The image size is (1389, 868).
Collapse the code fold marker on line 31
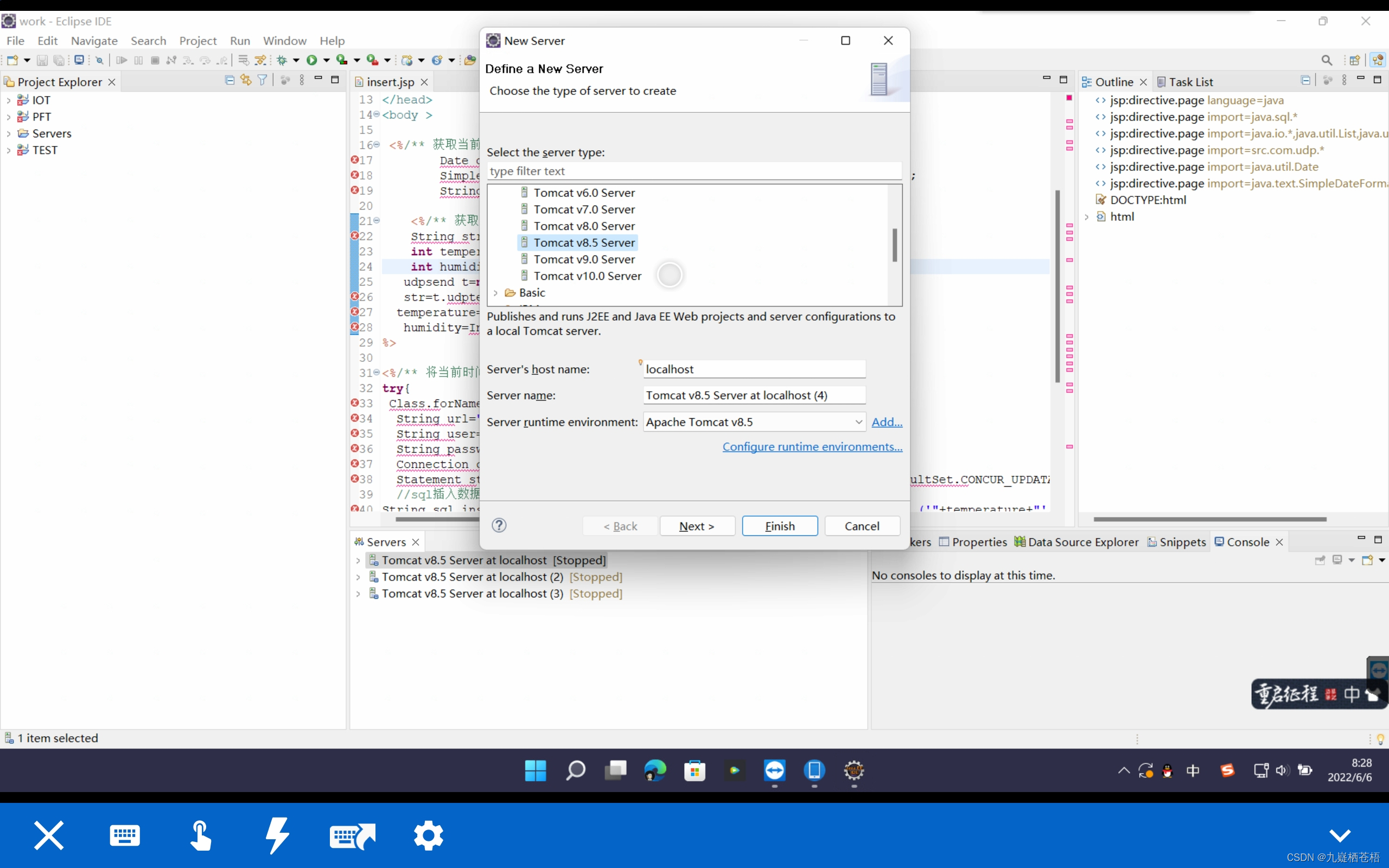pyautogui.click(x=377, y=373)
